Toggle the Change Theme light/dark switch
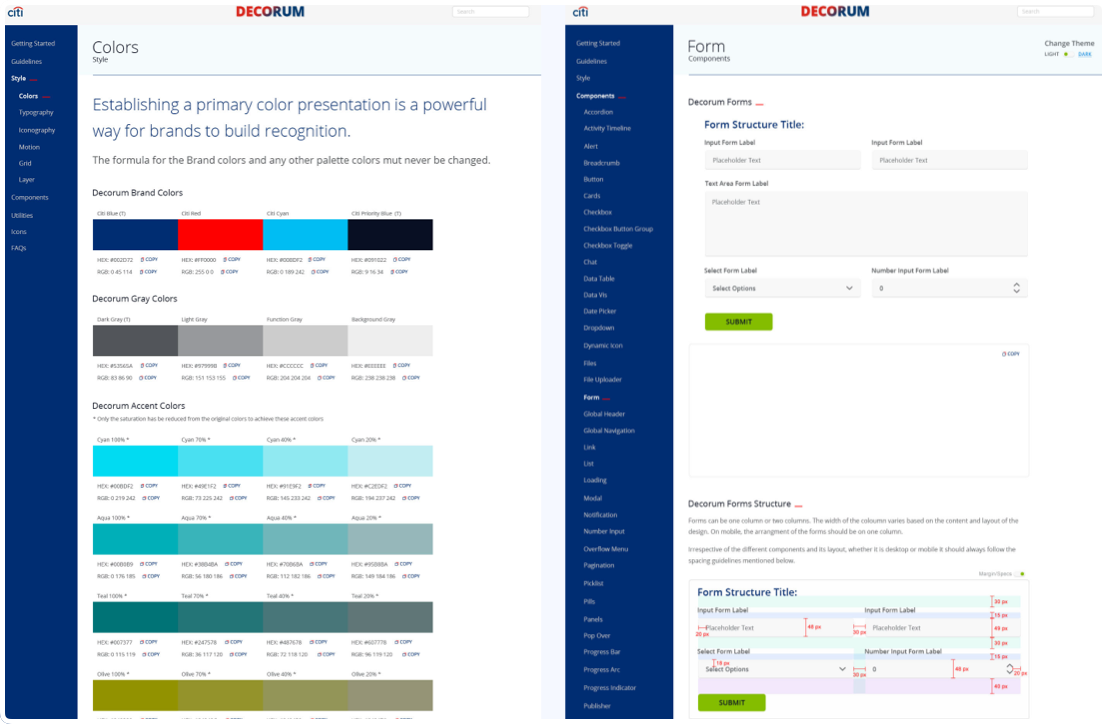This screenshot has width=1107, height=724. 1067,54
